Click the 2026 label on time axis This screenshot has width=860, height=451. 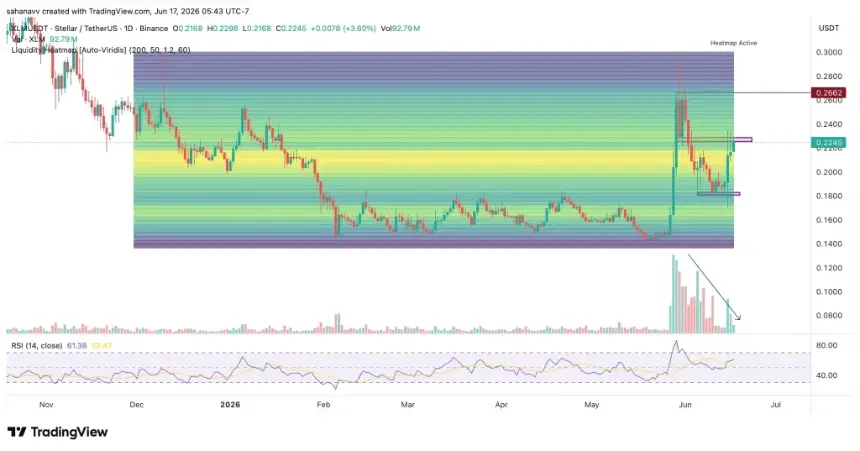(230, 404)
